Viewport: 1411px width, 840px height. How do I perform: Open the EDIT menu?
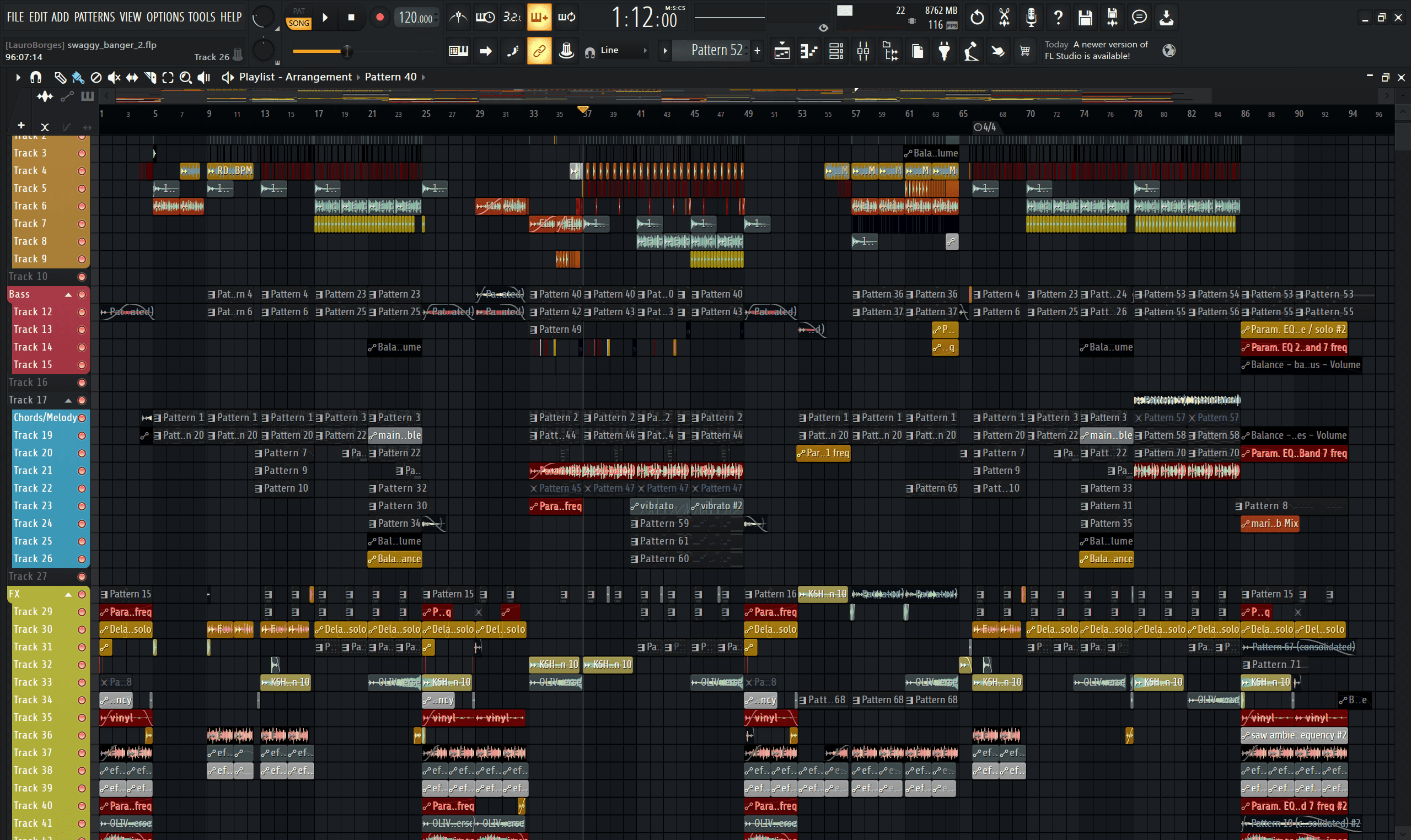point(38,17)
